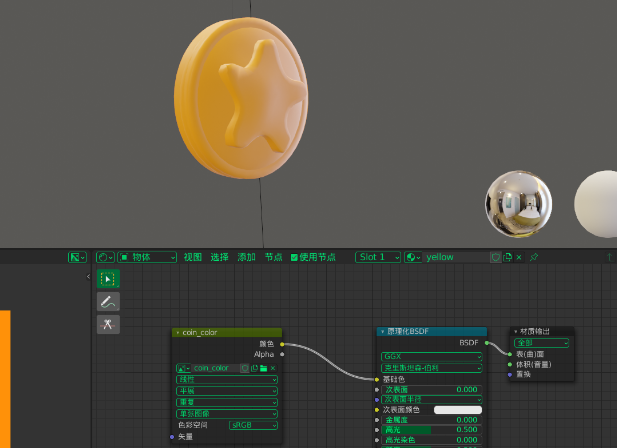Expand the hidden sidebar with the small arrow
This screenshot has height=448, width=617.
88,277
